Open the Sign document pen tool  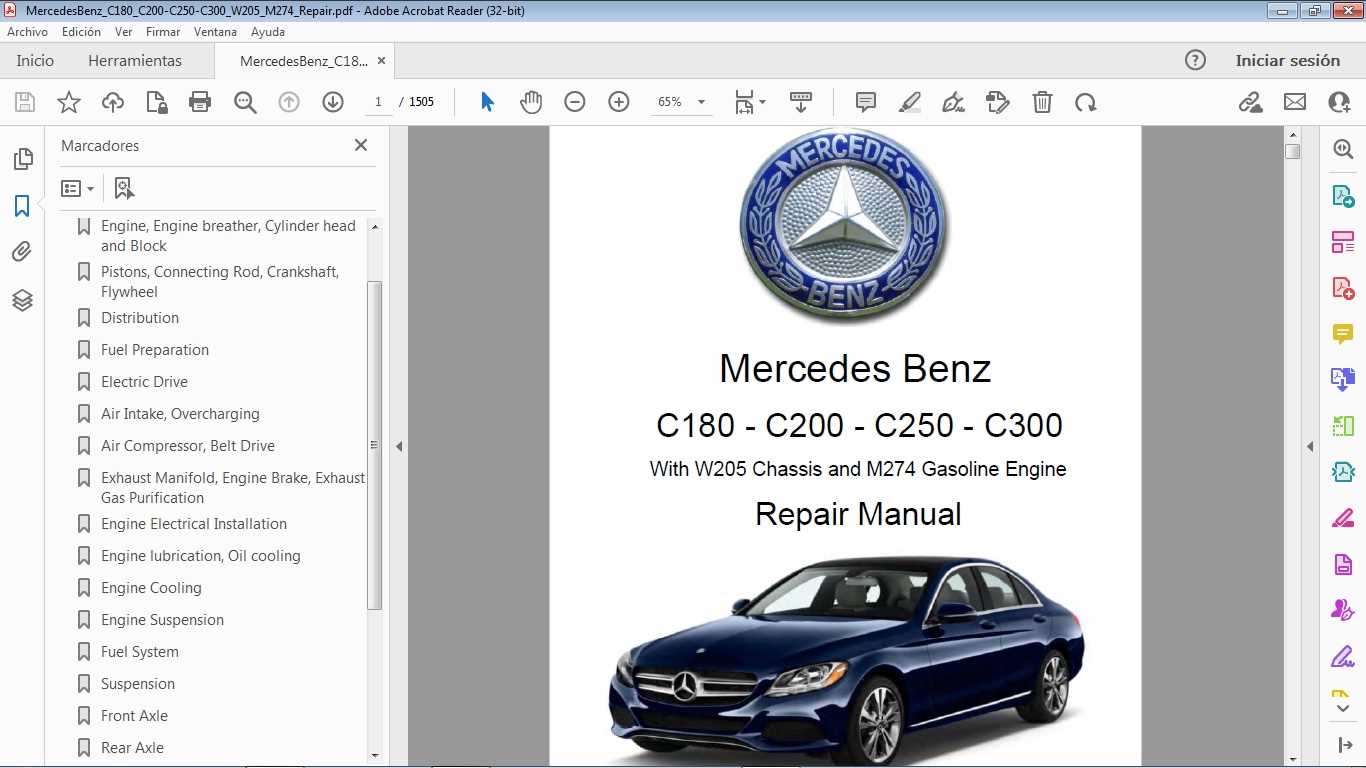[x=953, y=102]
